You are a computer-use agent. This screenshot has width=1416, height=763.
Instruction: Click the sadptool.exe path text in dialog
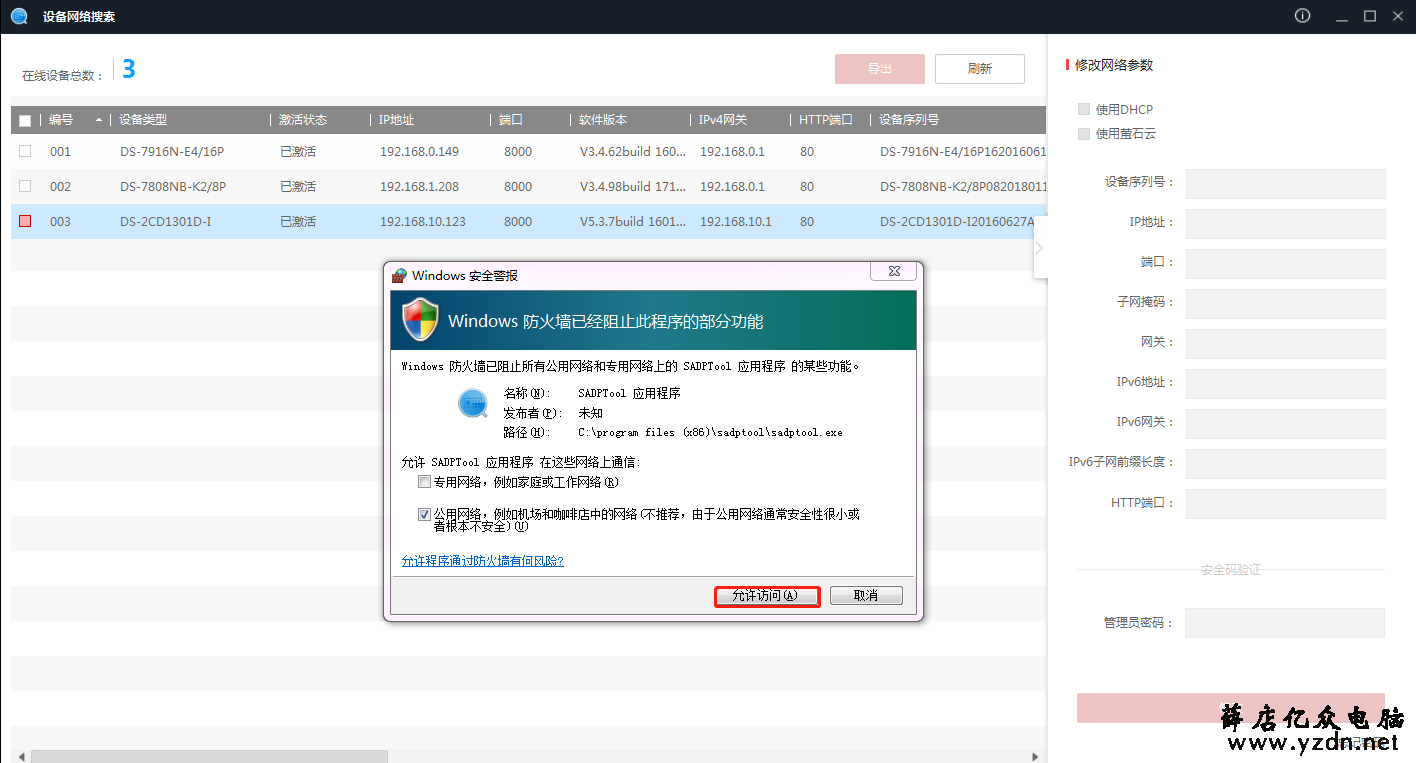pyautogui.click(x=710, y=433)
